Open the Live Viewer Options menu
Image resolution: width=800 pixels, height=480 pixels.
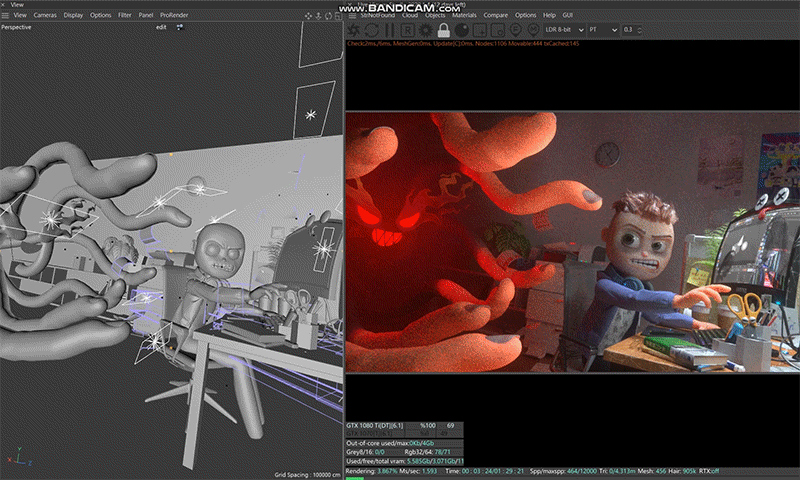(526, 15)
